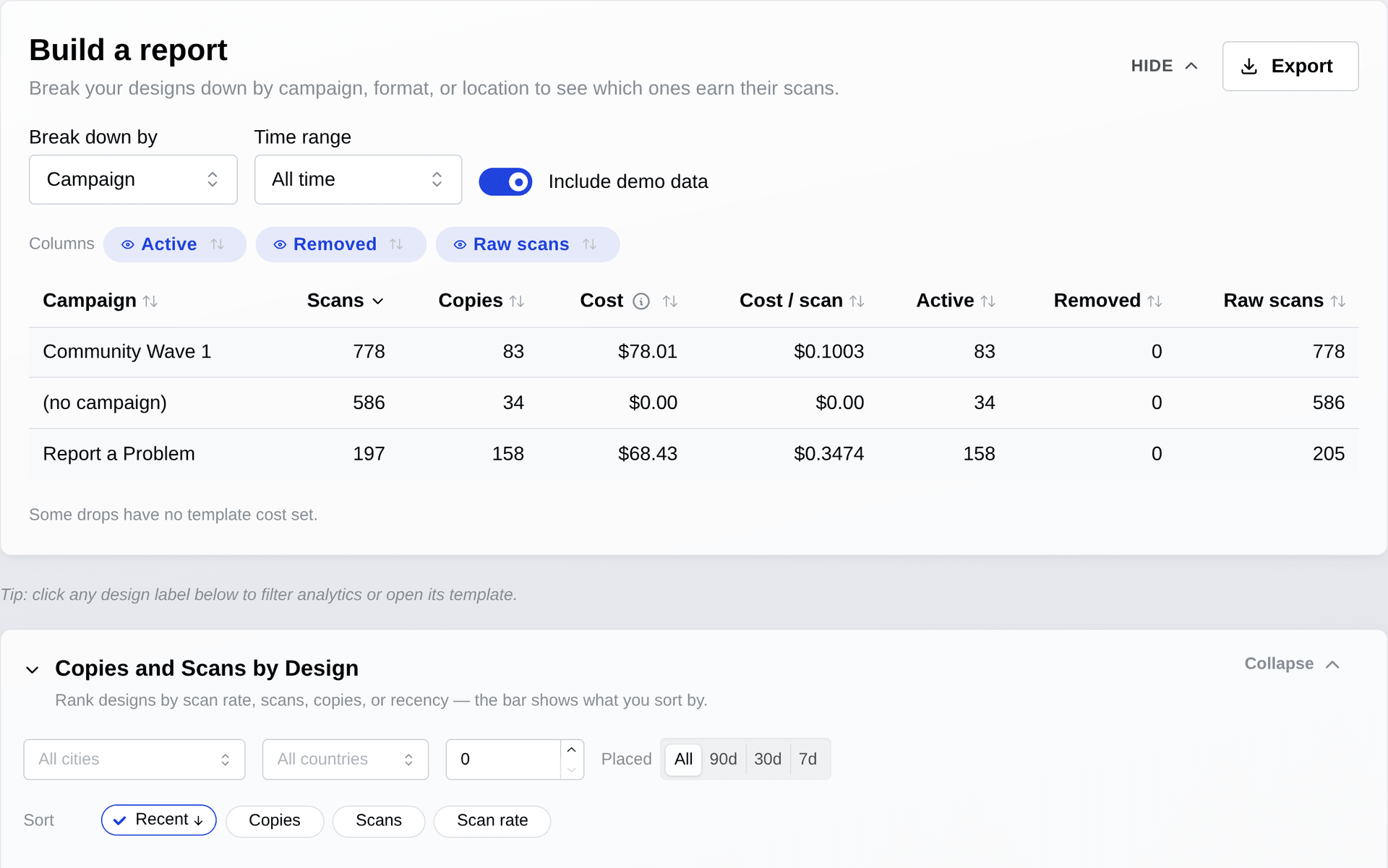
Task: Decrease the number stepper down arrow
Action: pos(572,770)
